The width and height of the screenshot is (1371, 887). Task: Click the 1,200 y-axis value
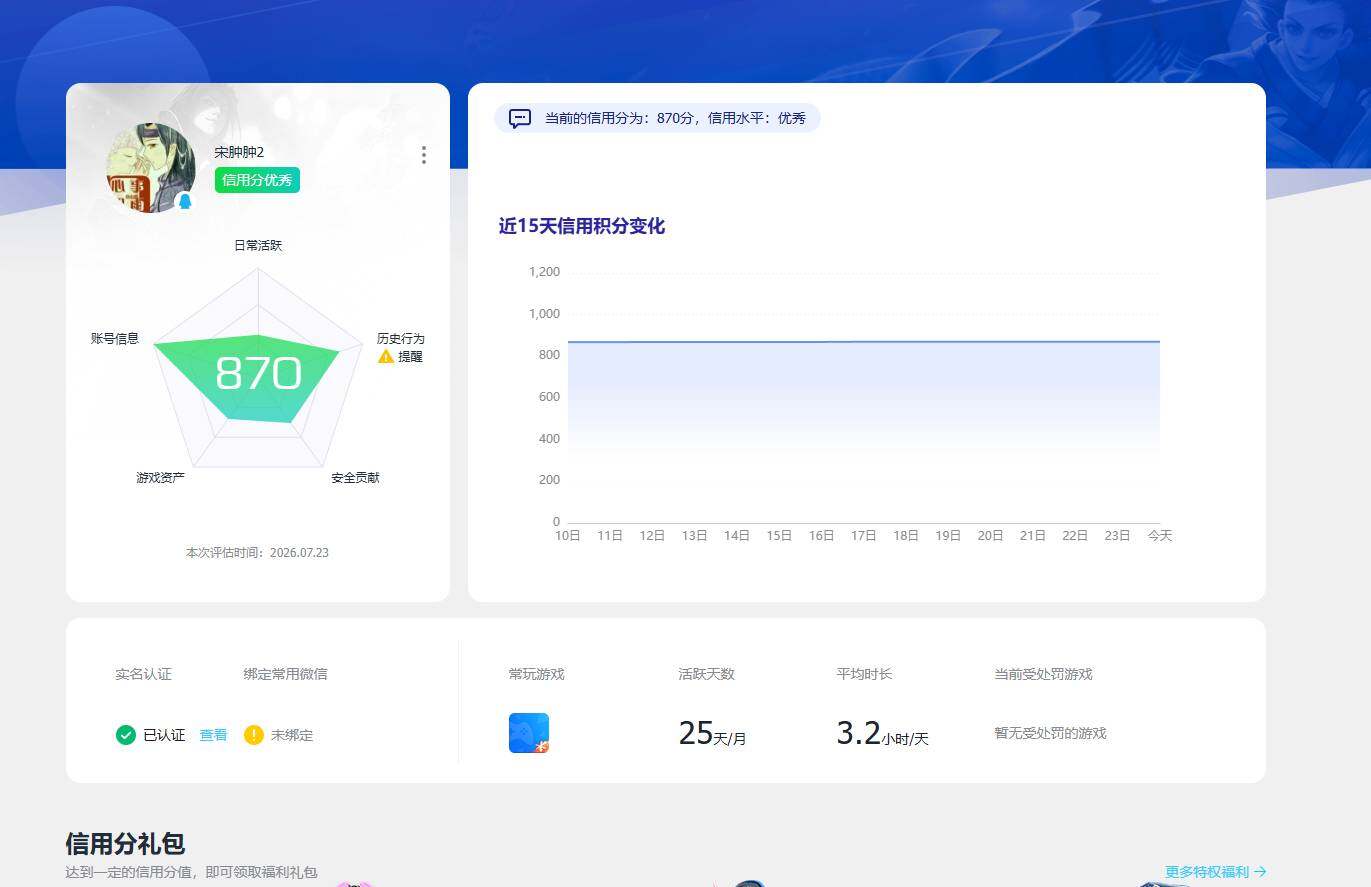(544, 272)
